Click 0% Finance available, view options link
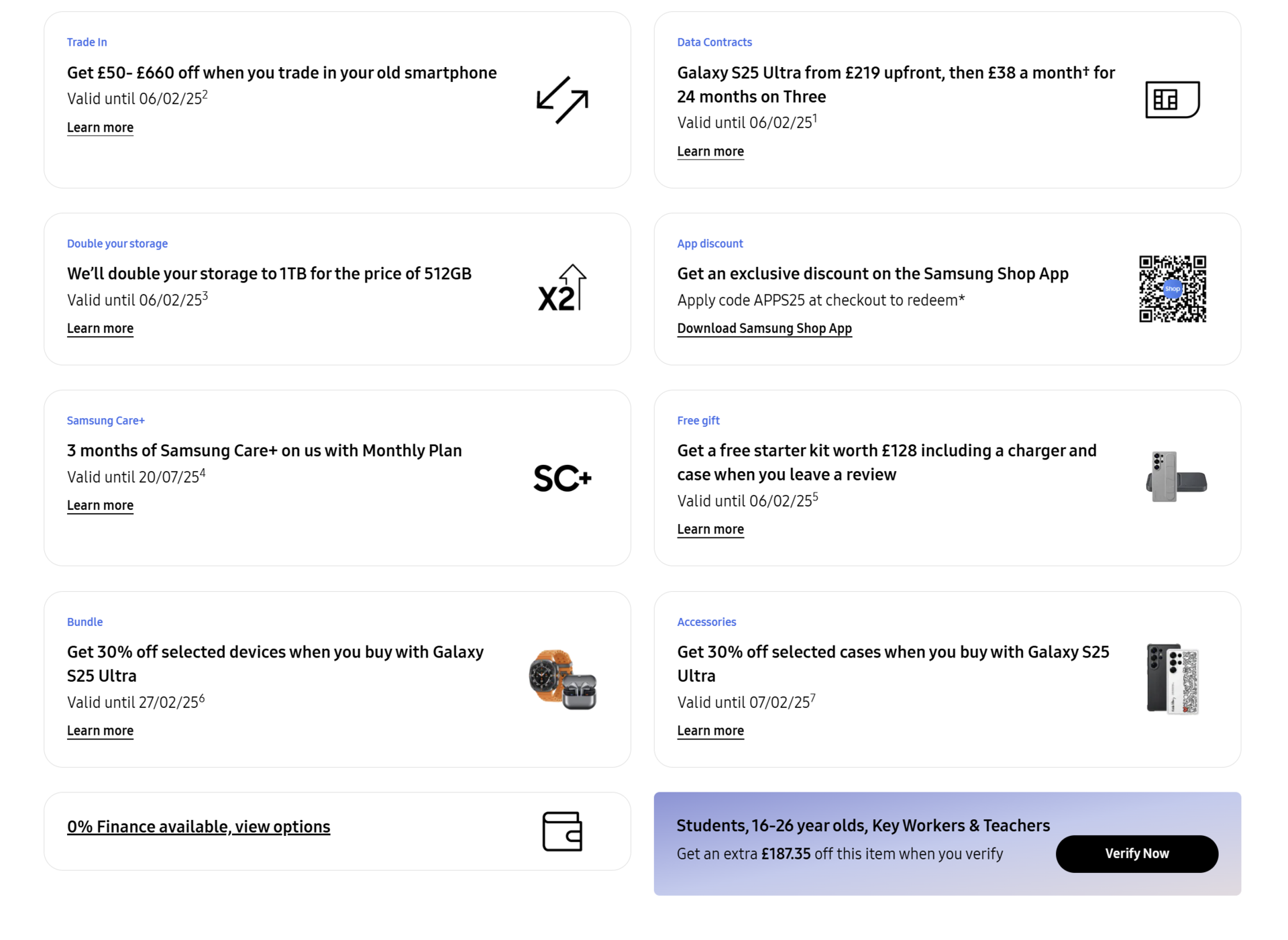The height and width of the screenshot is (940, 1288). 199,827
